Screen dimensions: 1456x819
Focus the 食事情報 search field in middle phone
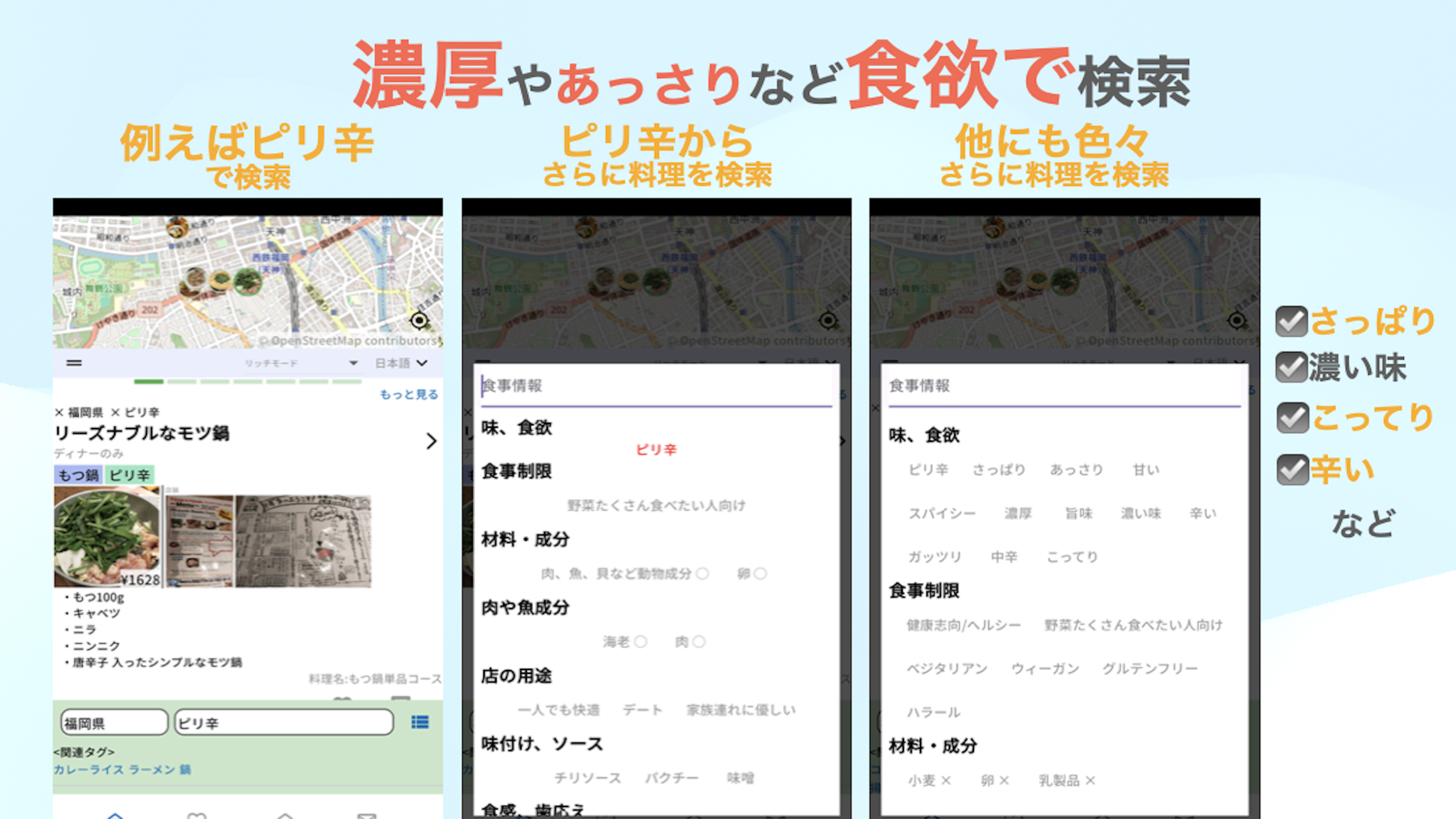656,386
